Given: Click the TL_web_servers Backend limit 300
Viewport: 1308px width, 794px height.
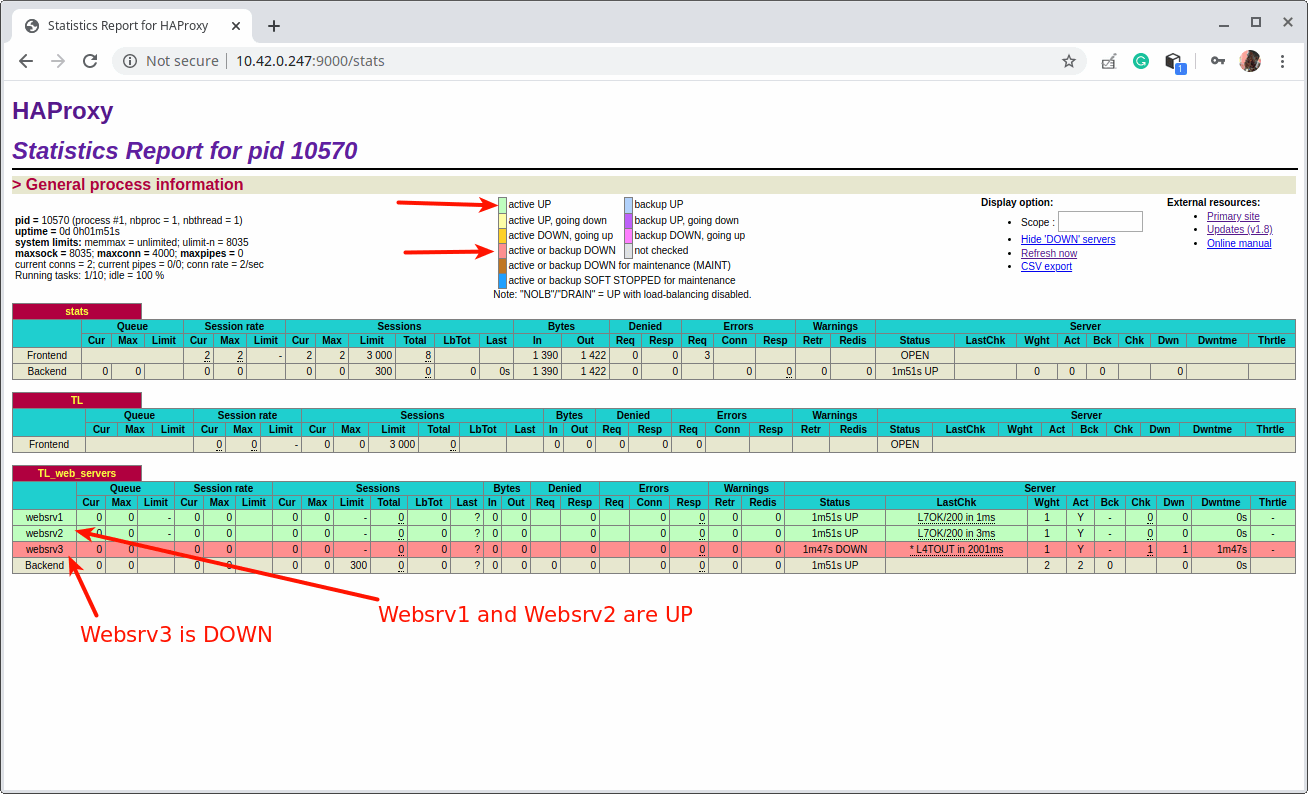Looking at the screenshot, I should [359, 566].
